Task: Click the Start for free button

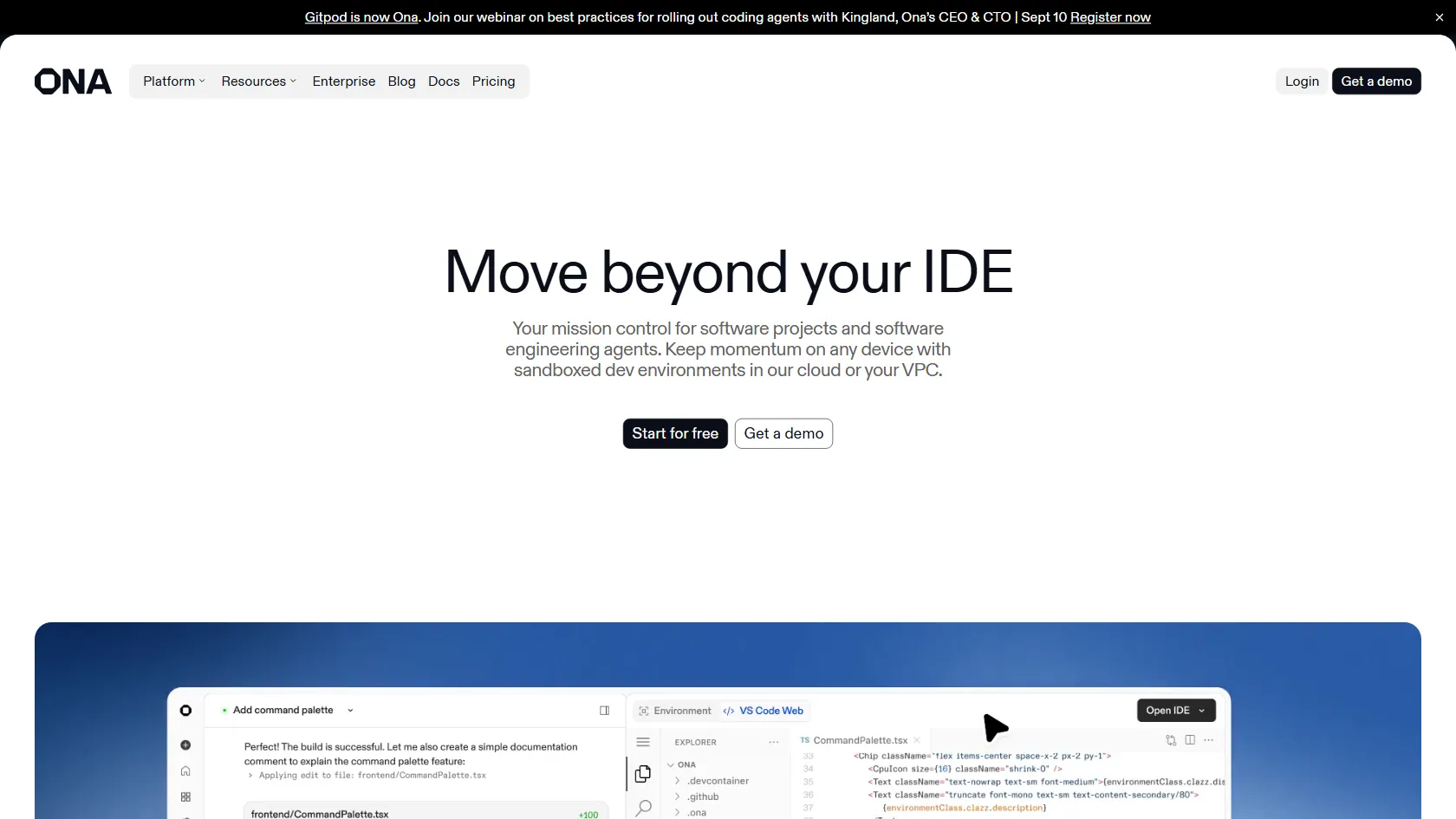Action: pos(674,433)
